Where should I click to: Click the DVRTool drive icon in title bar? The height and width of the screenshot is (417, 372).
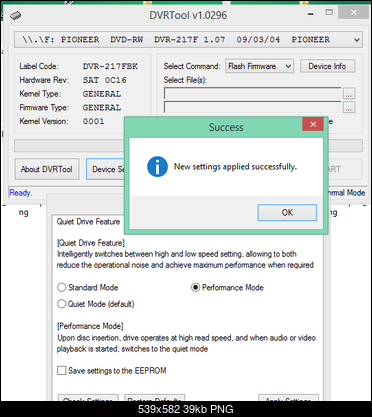15,15
